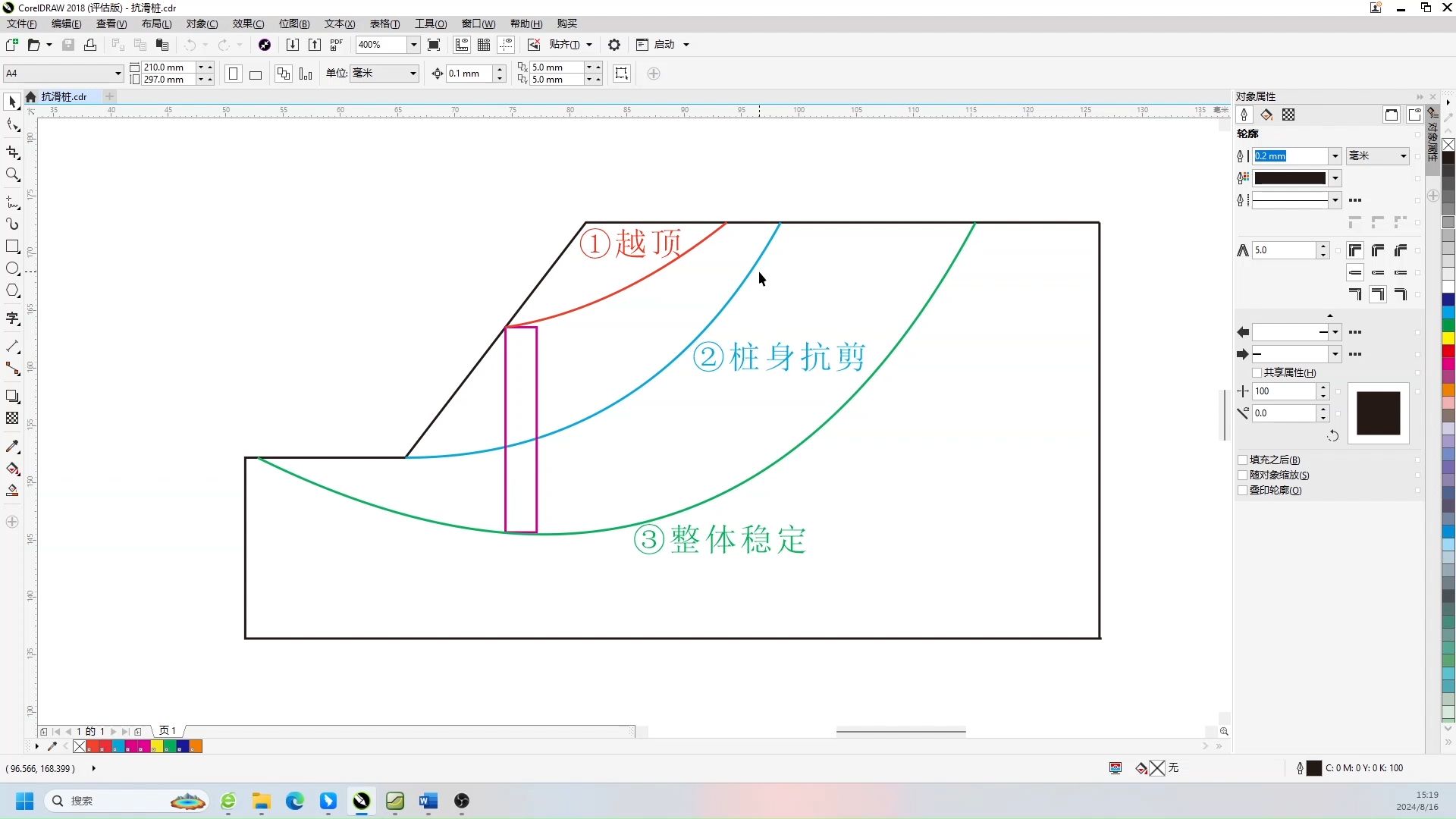Open the 对象 menu
Viewport: 1456px width, 819px height.
(202, 24)
